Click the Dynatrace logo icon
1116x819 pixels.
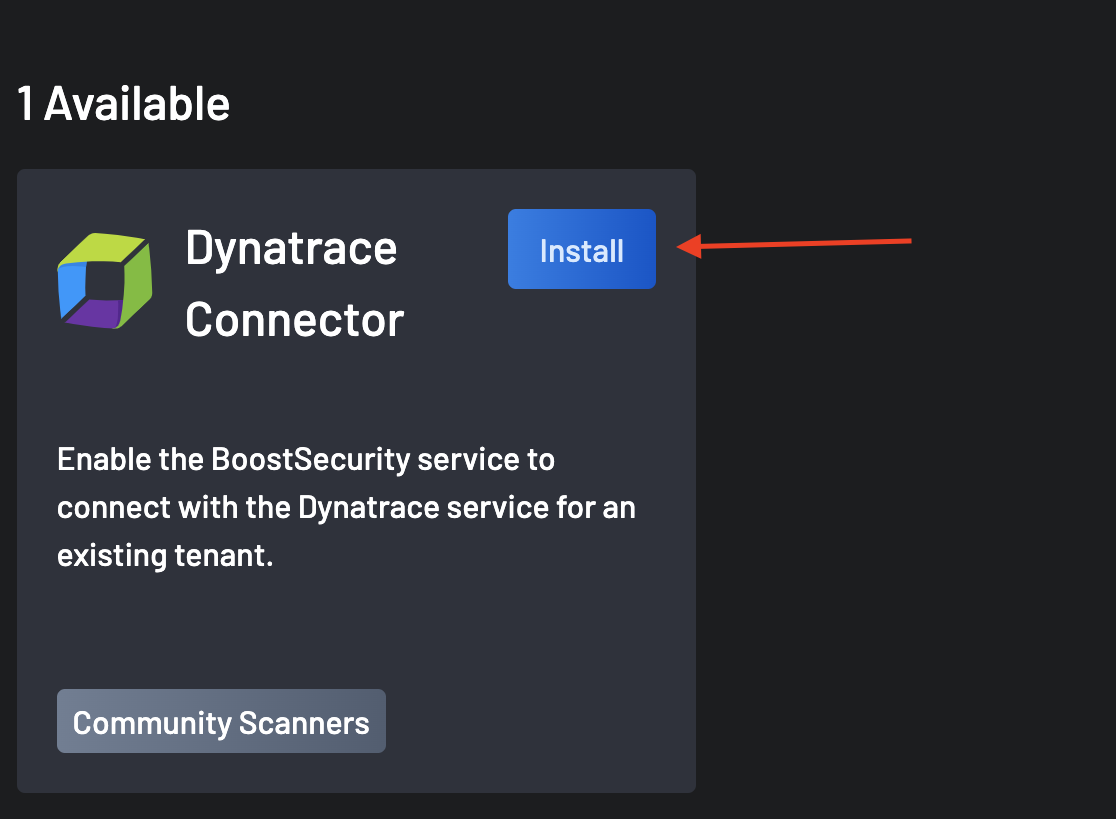105,281
